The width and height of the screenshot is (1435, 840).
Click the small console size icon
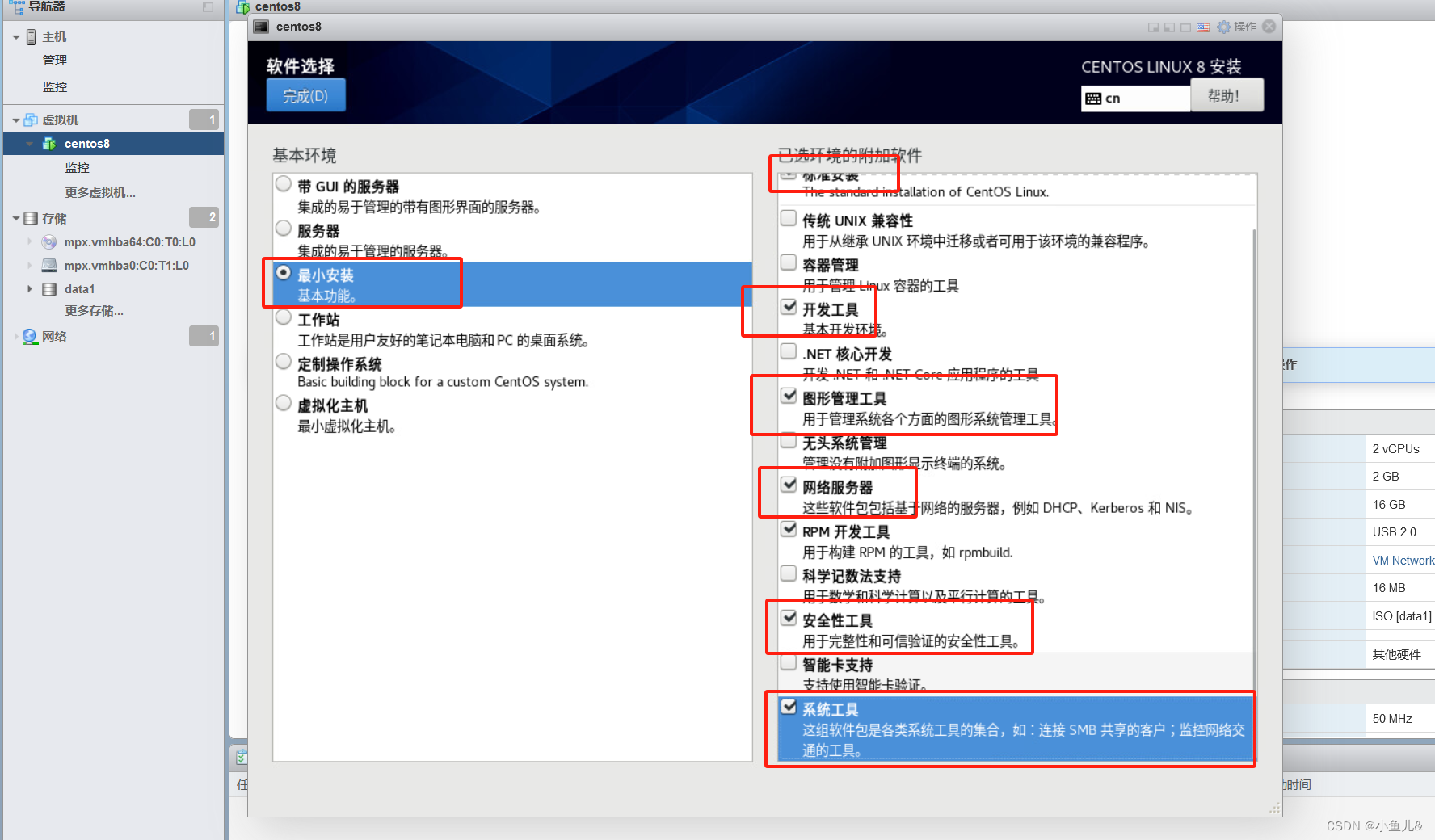[x=1153, y=27]
